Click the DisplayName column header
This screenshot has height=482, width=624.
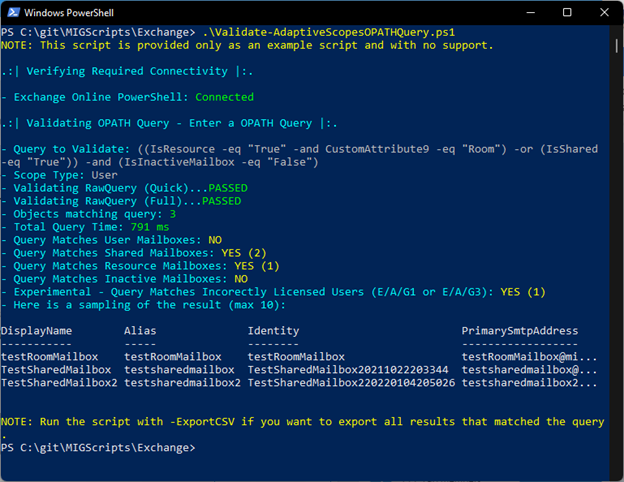[37, 331]
